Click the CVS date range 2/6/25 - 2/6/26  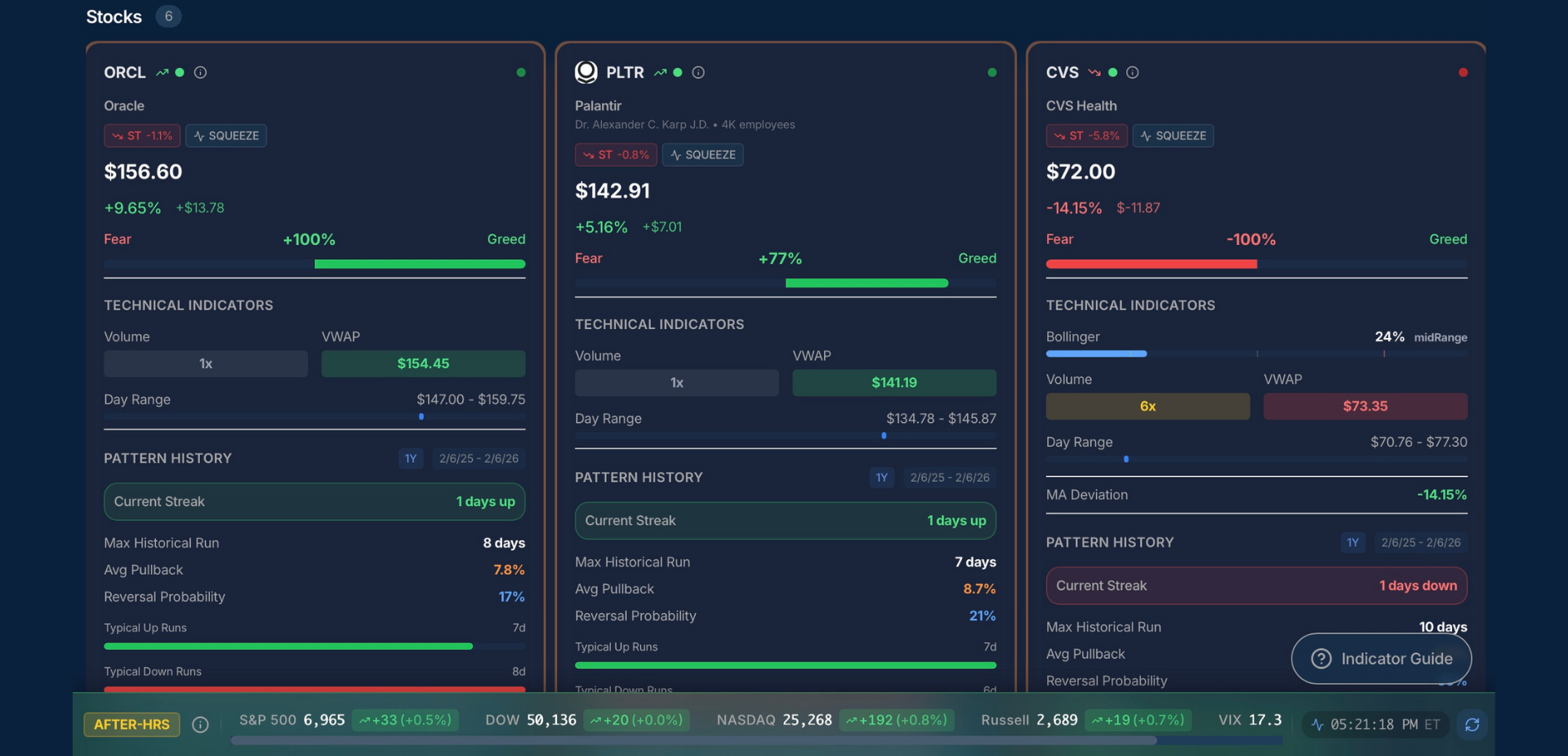[x=1420, y=542]
